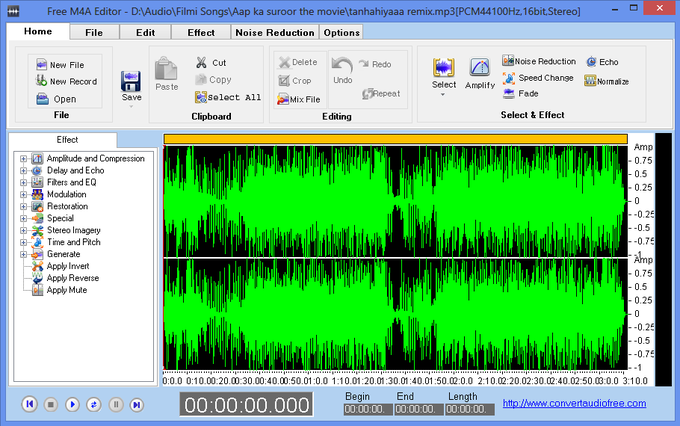The height and width of the screenshot is (426, 680).
Task: Click the Mix File icon
Action: click(281, 99)
